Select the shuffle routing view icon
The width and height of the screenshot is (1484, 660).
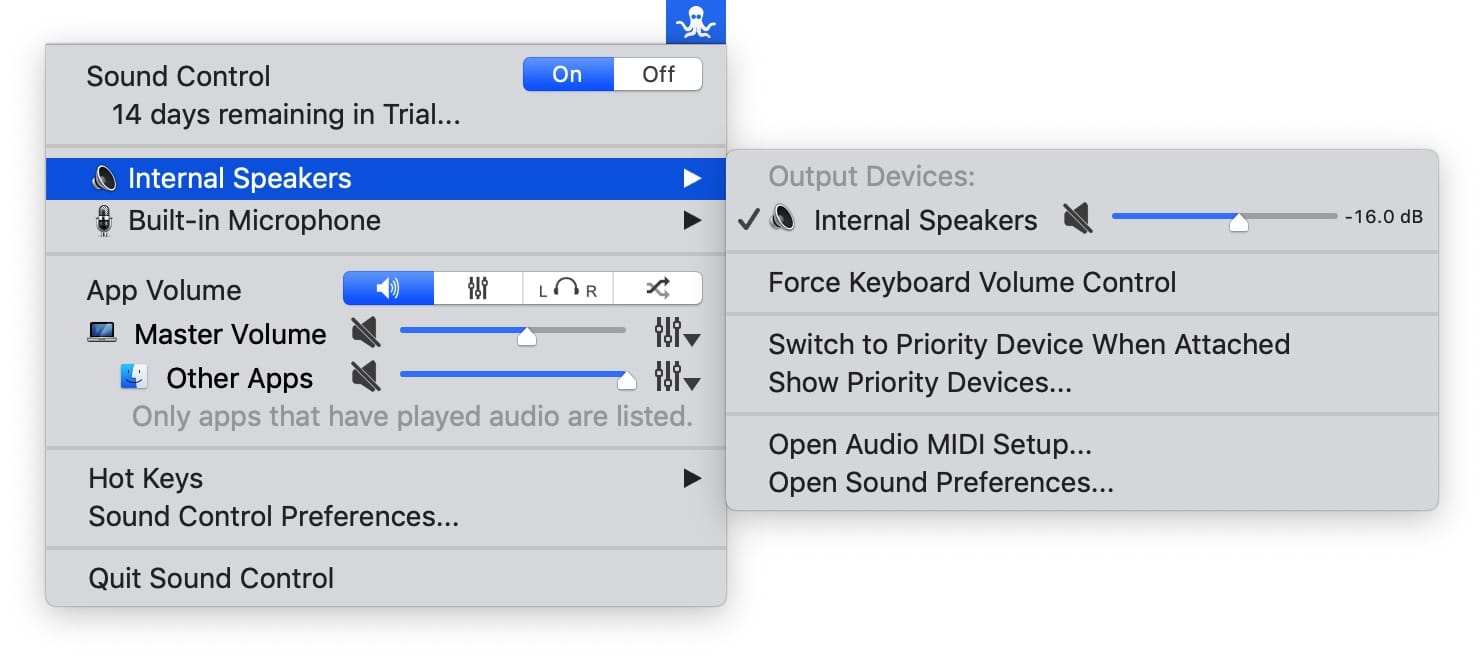pyautogui.click(x=657, y=289)
